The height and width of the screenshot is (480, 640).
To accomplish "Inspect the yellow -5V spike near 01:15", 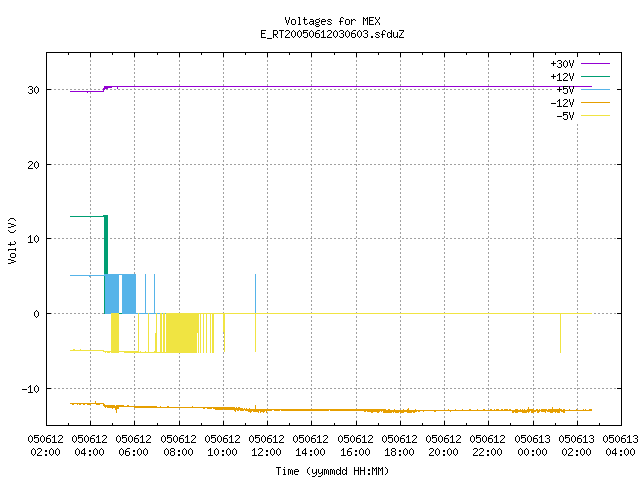I will 560,333.
